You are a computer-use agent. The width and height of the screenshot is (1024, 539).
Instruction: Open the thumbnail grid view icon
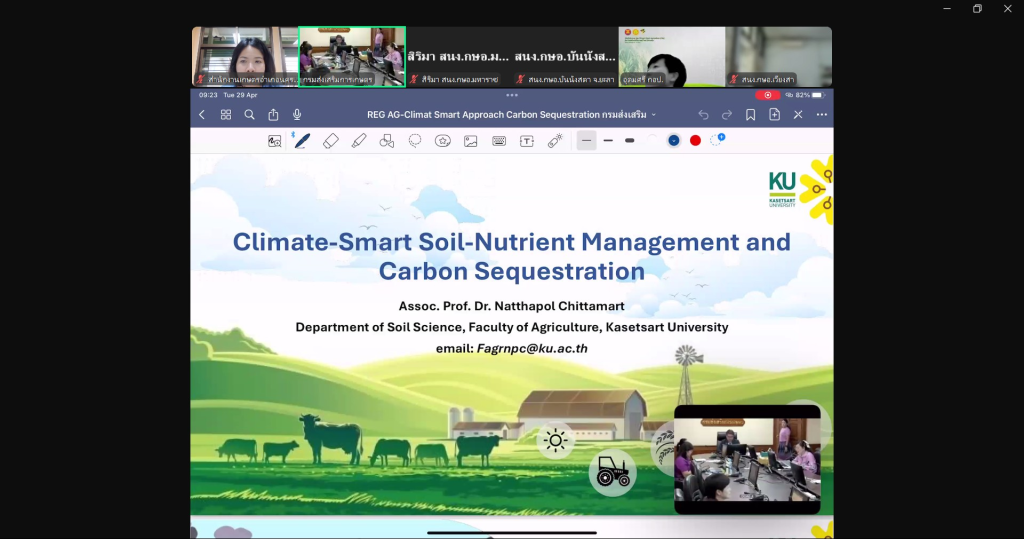point(226,115)
